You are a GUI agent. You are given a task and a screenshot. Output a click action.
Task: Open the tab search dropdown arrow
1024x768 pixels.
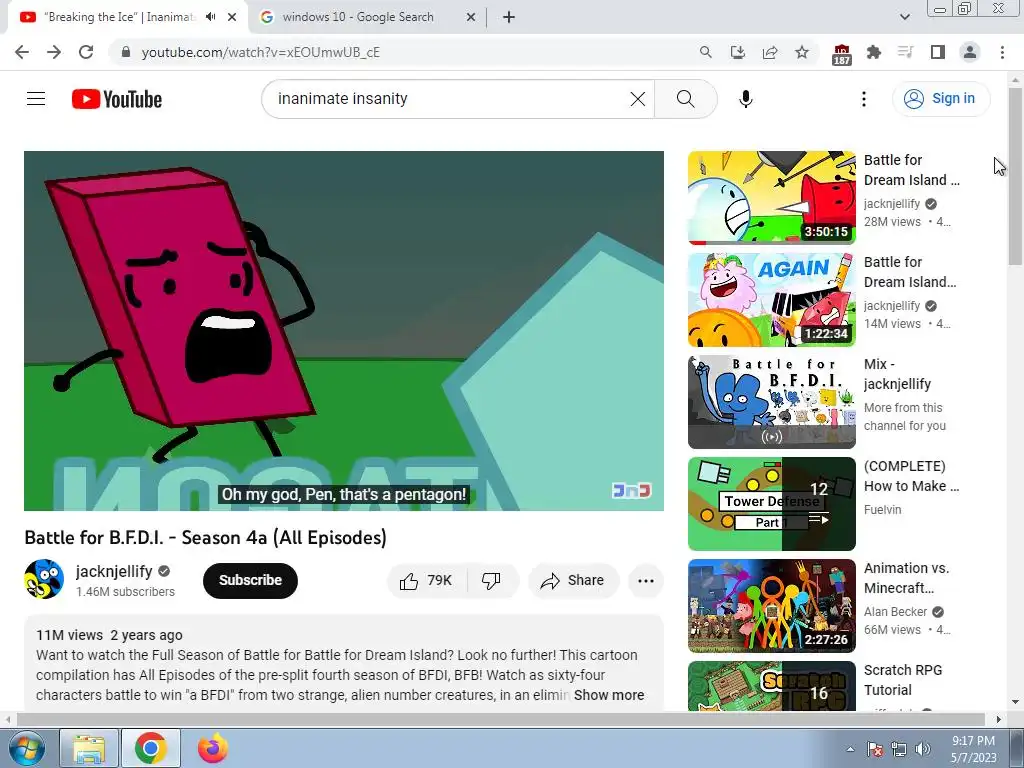(x=904, y=17)
